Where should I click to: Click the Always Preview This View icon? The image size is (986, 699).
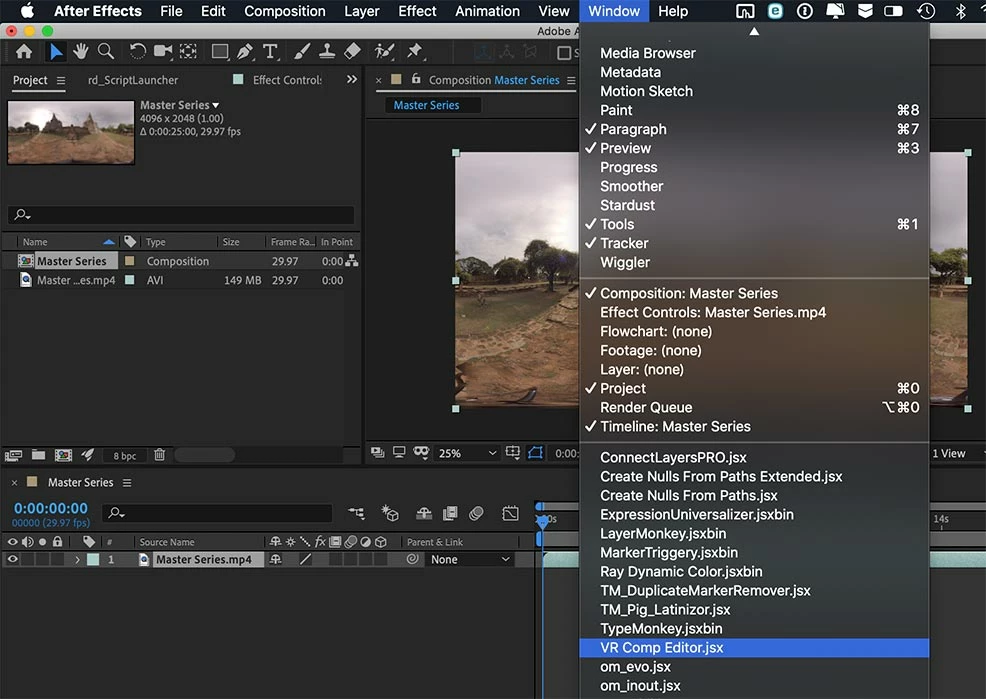coord(377,453)
